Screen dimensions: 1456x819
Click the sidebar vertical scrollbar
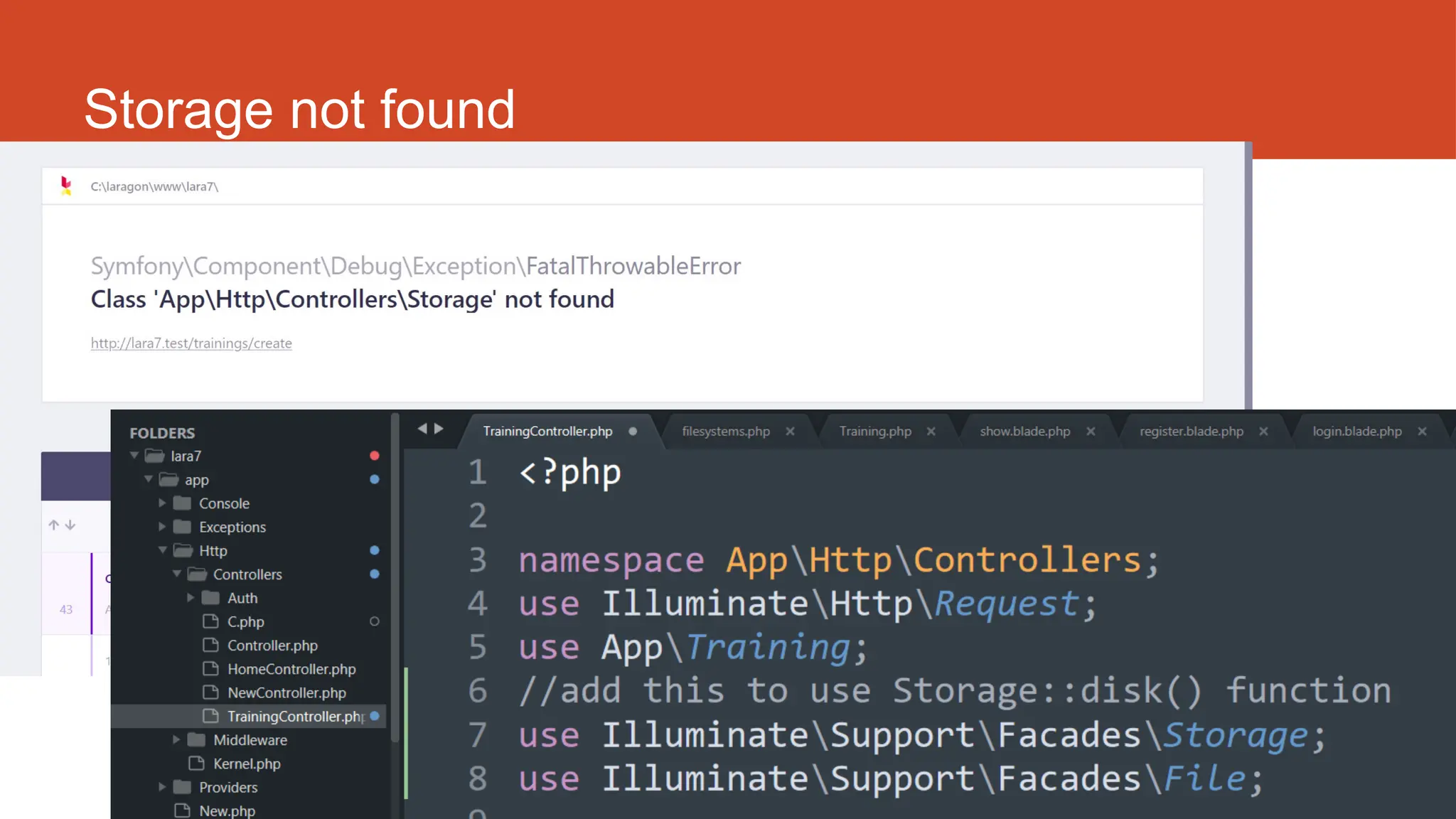pyautogui.click(x=395, y=576)
